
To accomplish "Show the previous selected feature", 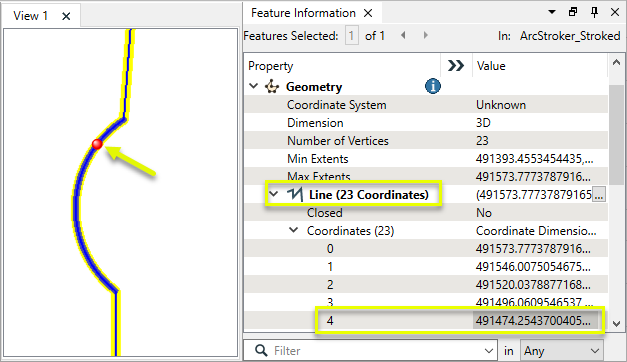I will coord(403,35).
